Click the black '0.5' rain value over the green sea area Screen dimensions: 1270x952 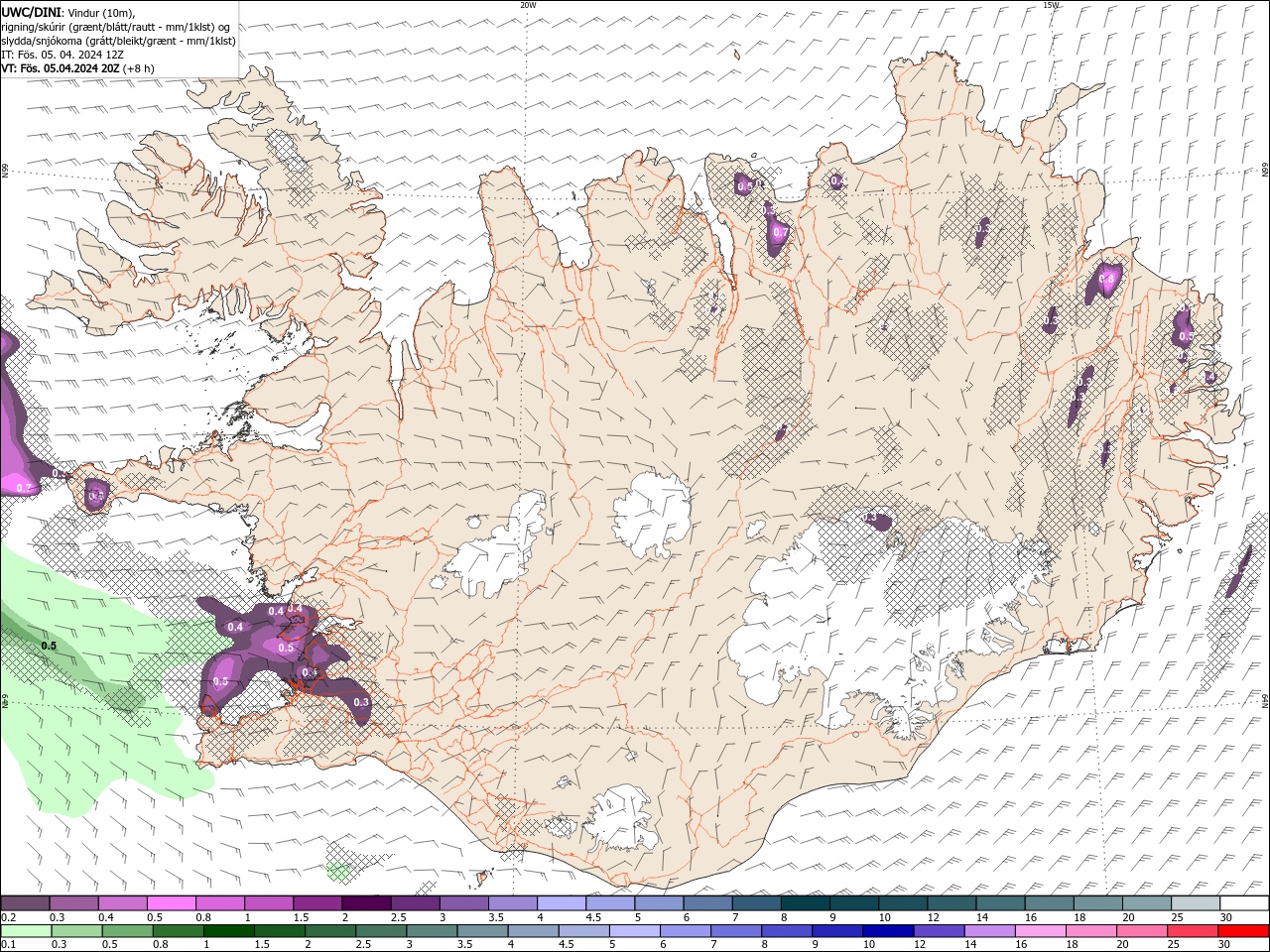coord(49,646)
